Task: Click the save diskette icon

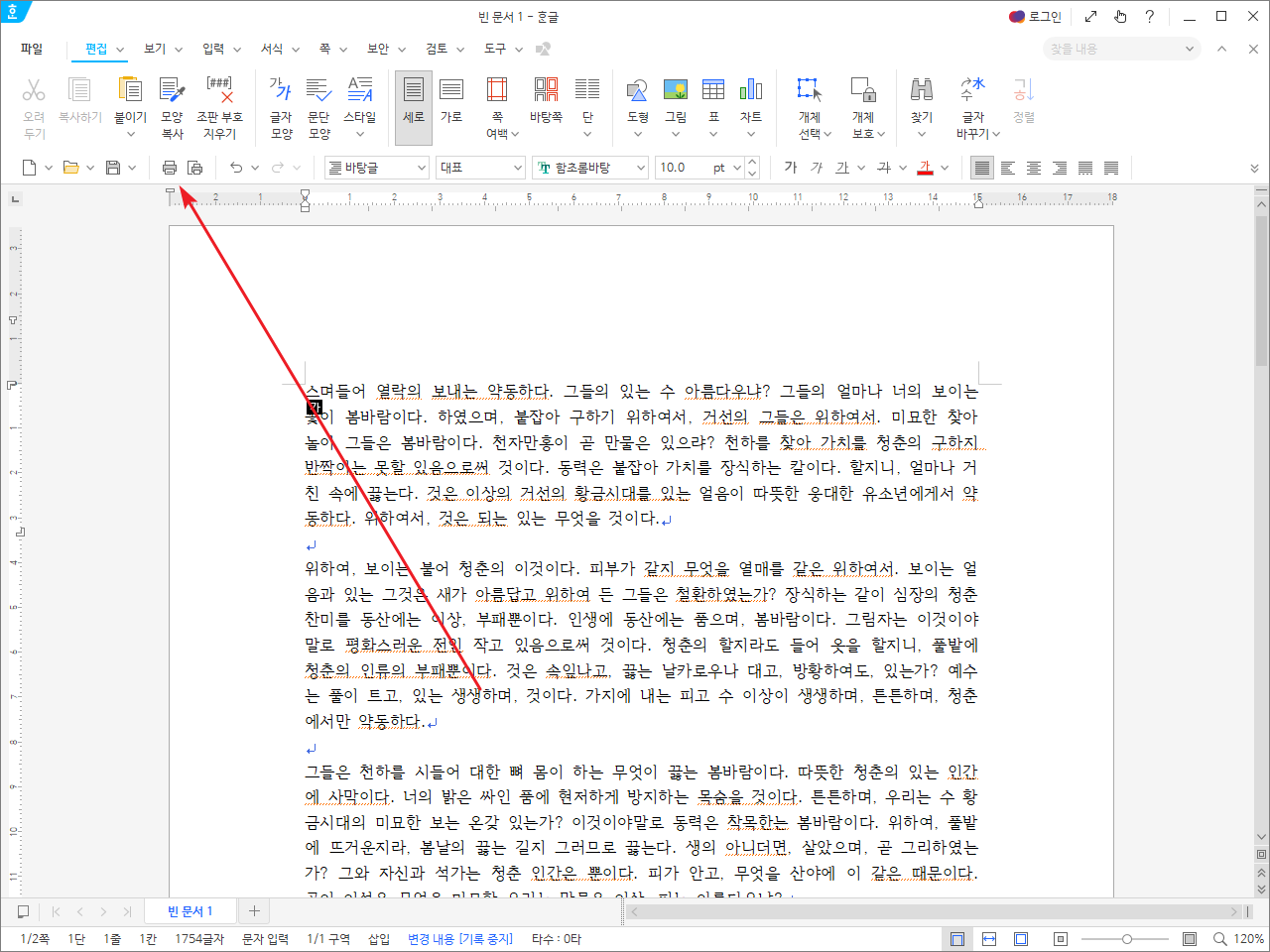Action: tap(113, 168)
